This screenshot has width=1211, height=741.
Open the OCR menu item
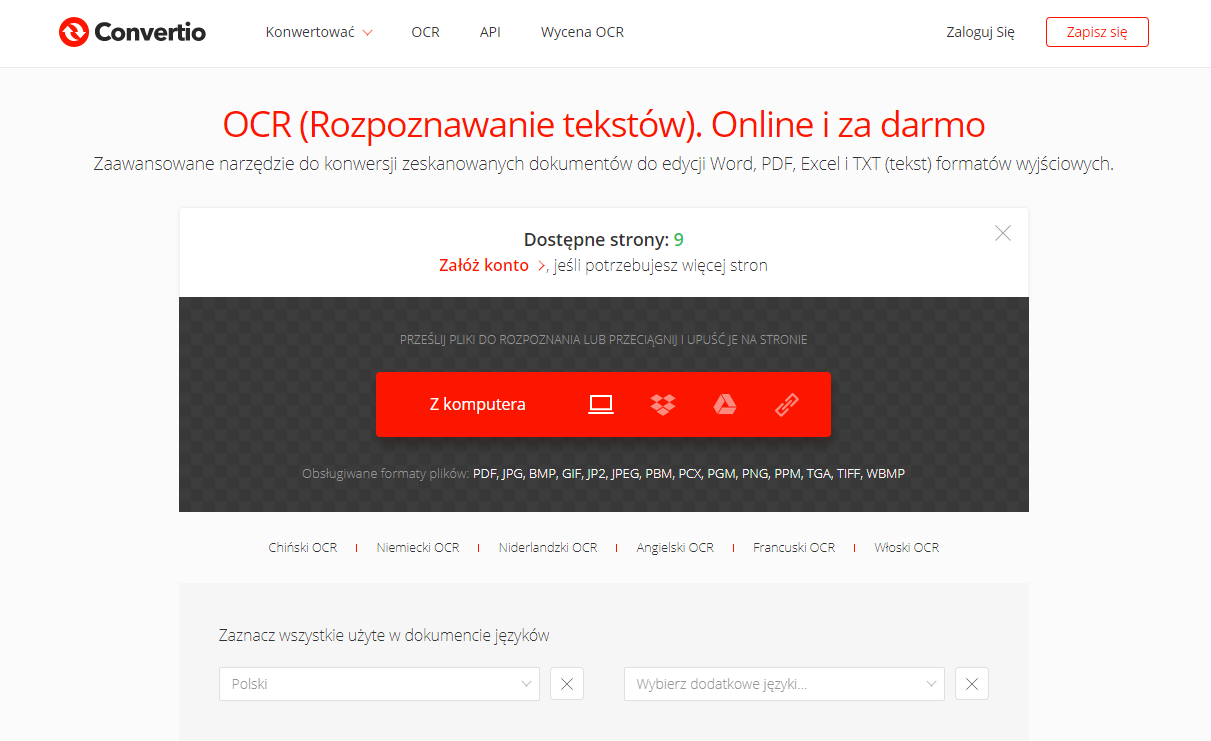(x=425, y=32)
